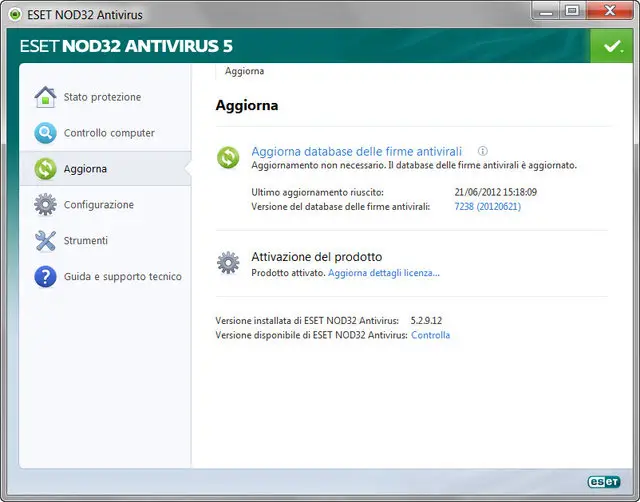Viewport: 640px width, 502px height.
Task: Click the ESET eye icon in title bar
Action: point(15,15)
